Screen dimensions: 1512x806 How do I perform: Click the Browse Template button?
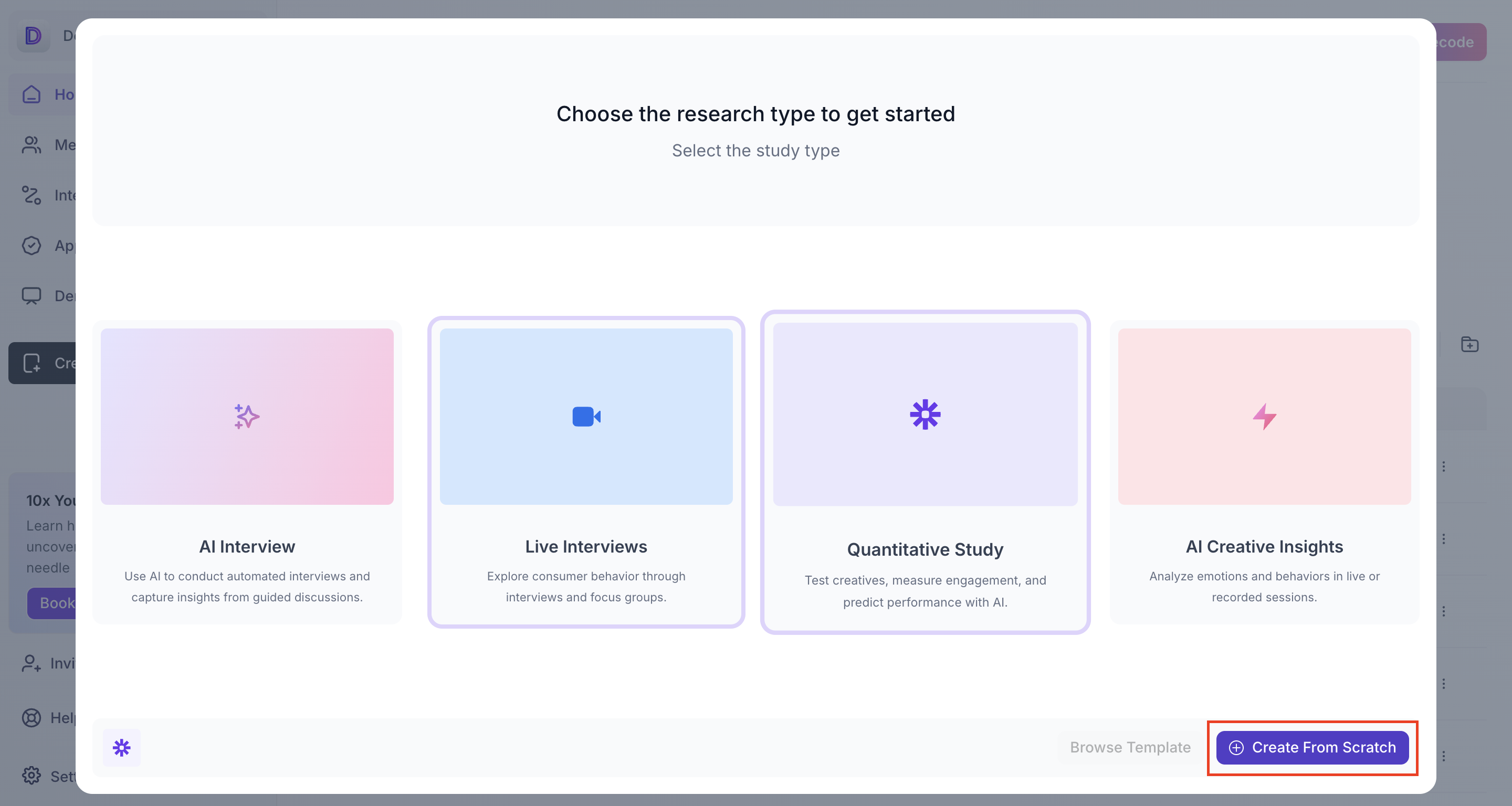pyautogui.click(x=1130, y=747)
